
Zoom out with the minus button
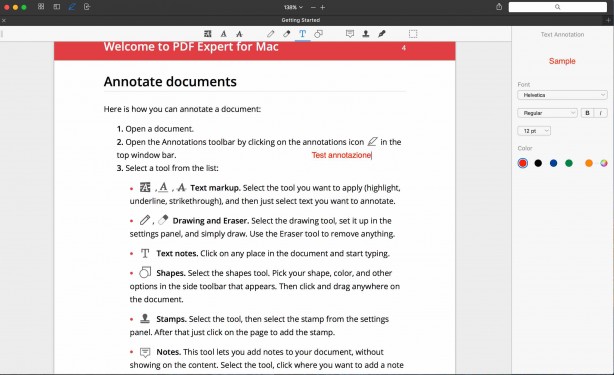coord(313,7)
